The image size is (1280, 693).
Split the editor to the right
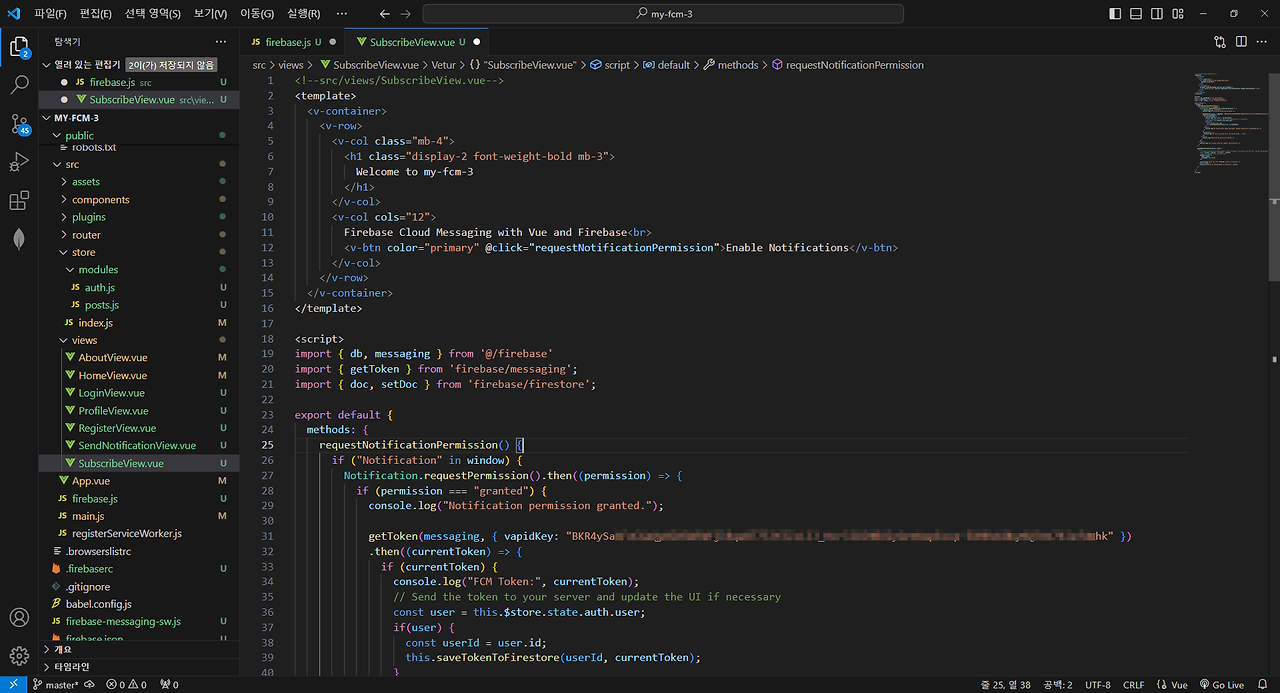[1241, 42]
